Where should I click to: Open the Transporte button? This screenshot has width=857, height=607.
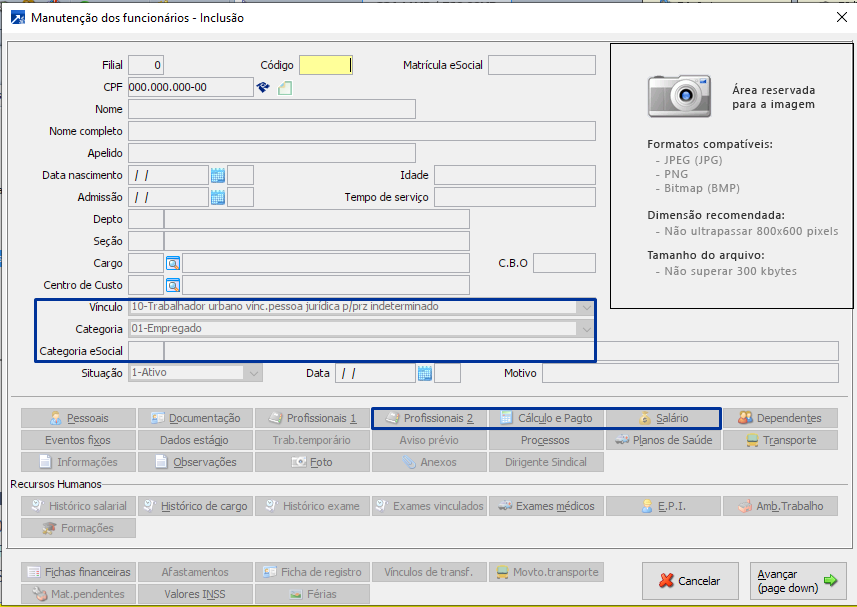point(780,440)
